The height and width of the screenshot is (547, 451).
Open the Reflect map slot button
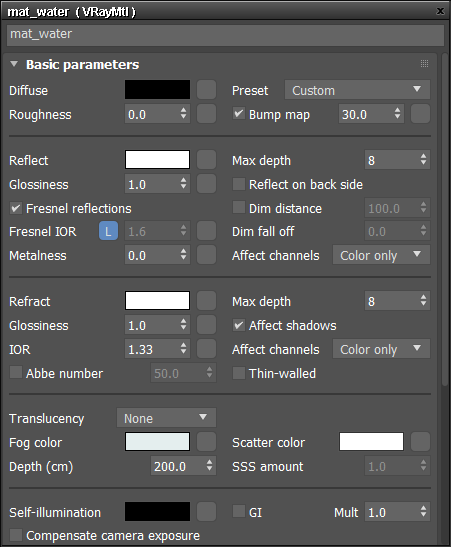[206, 160]
